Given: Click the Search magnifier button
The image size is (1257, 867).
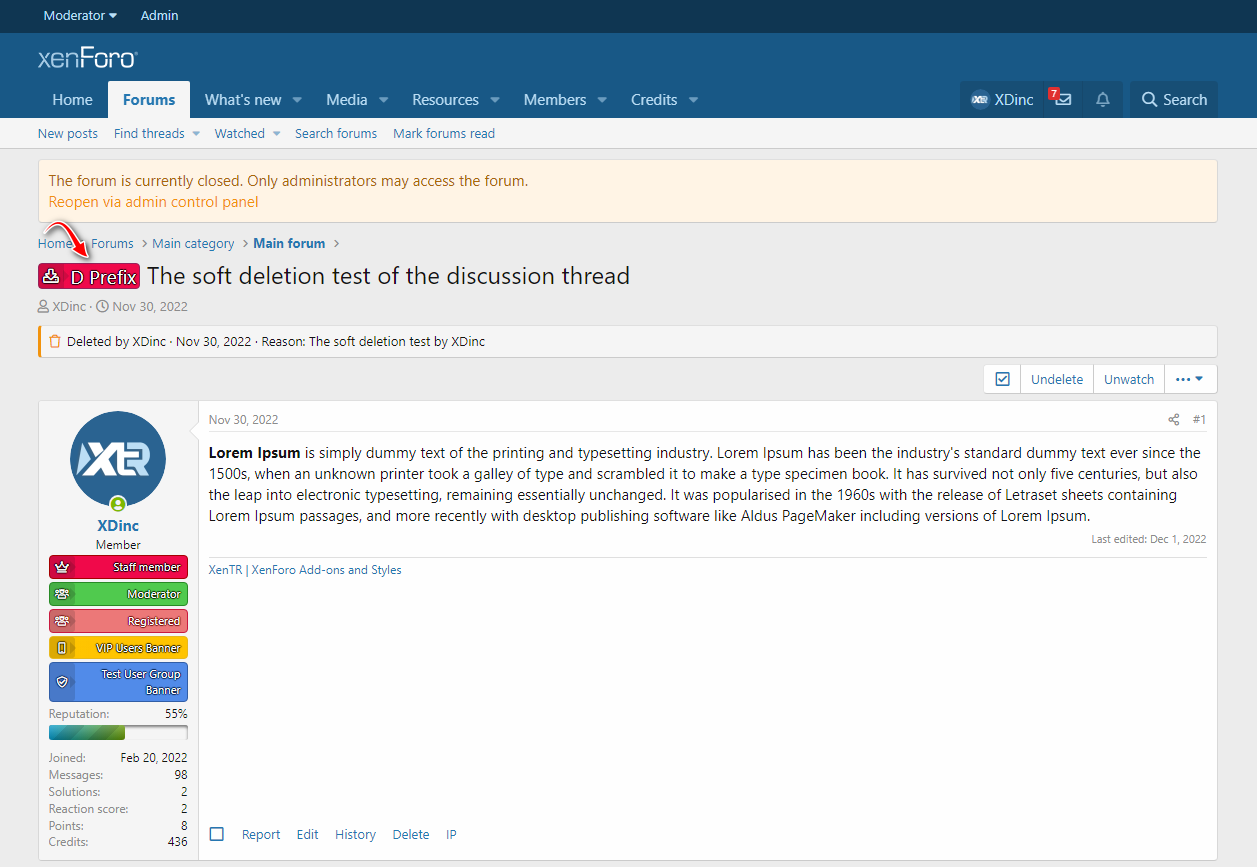Looking at the screenshot, I should pos(1174,100).
